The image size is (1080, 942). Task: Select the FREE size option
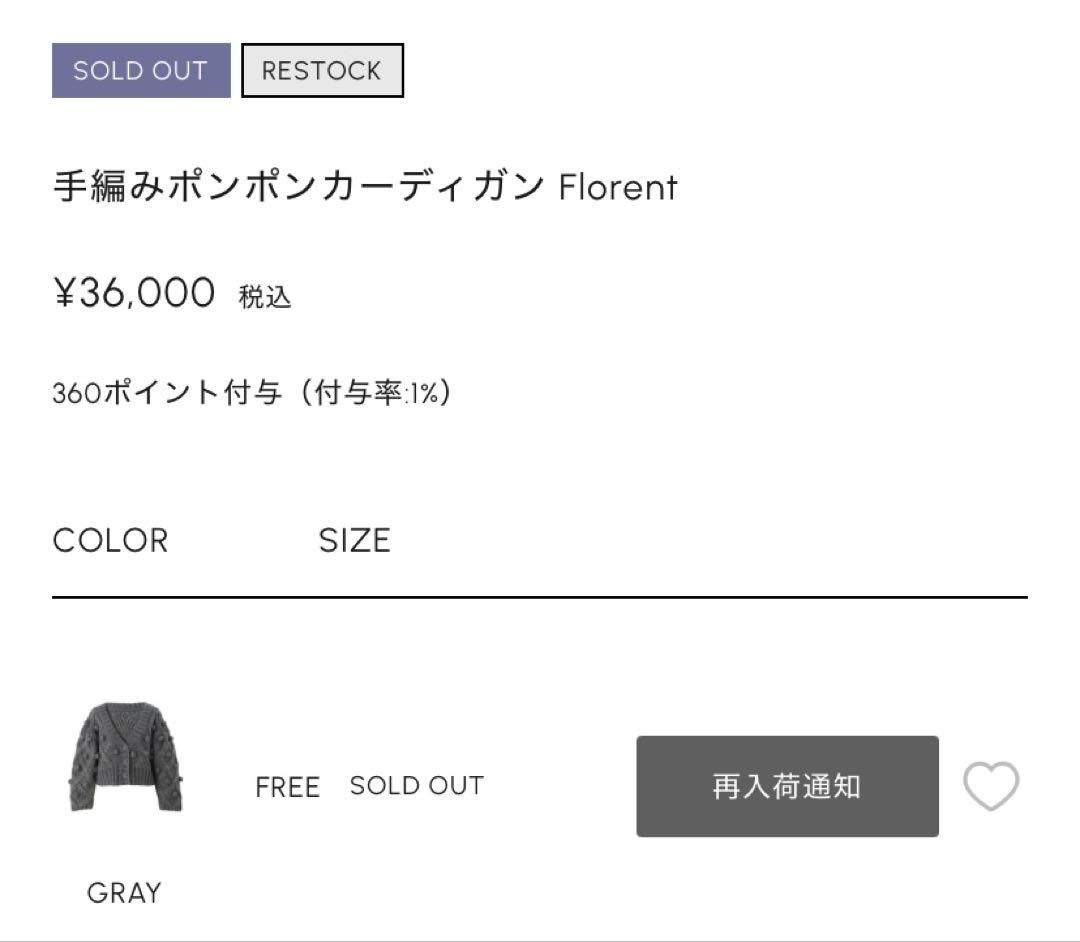tap(287, 787)
